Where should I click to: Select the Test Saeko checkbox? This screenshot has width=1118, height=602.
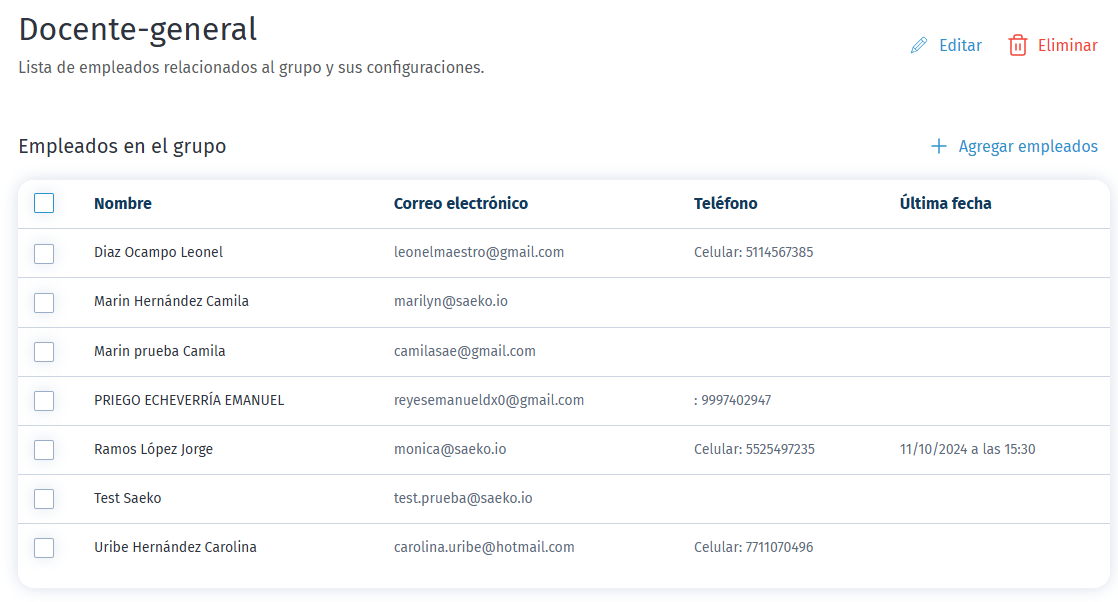tap(44, 498)
